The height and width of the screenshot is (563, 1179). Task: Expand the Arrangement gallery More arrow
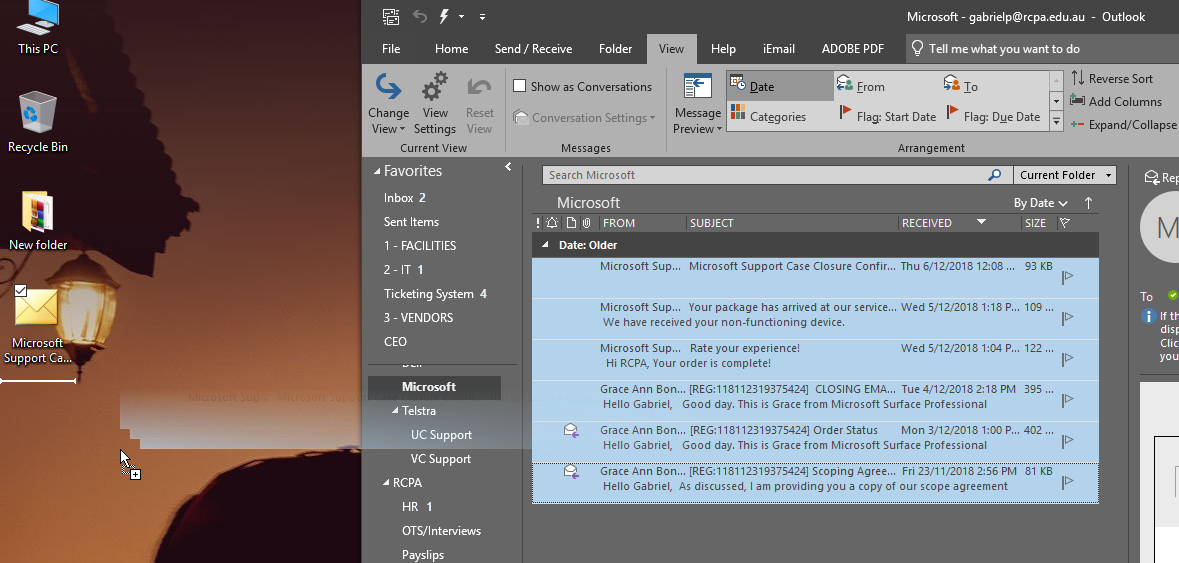click(1056, 121)
